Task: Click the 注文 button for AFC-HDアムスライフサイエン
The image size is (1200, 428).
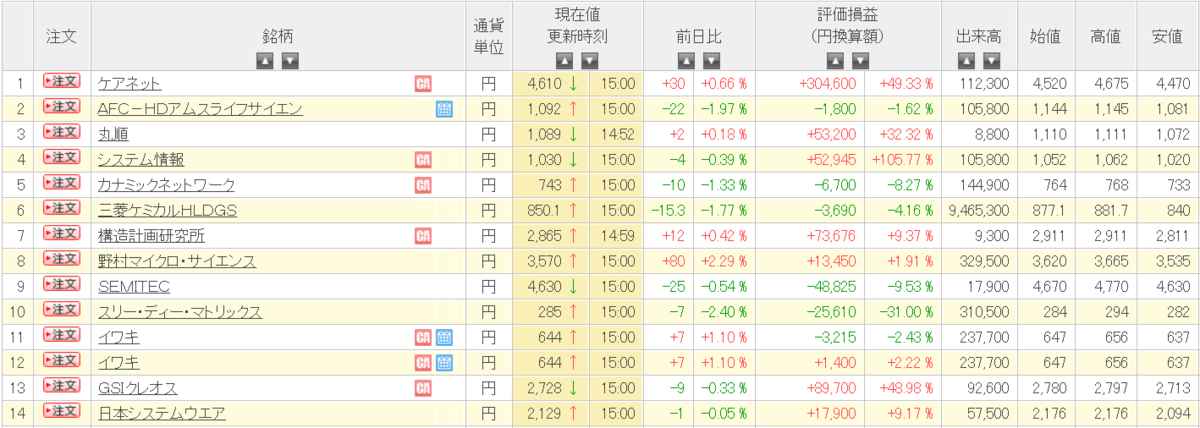Action: pos(61,107)
